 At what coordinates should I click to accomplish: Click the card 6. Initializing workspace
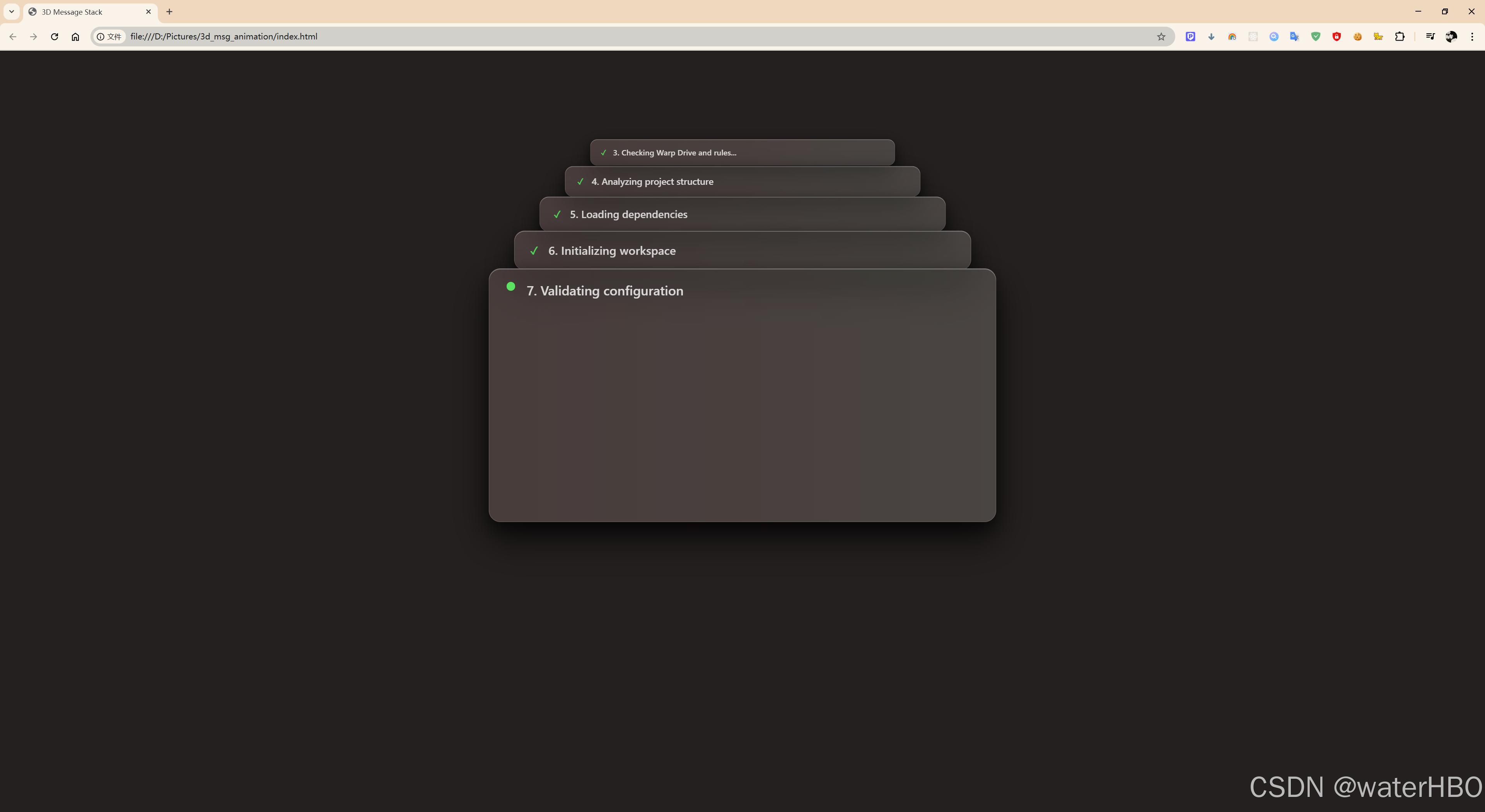pyautogui.click(x=742, y=251)
